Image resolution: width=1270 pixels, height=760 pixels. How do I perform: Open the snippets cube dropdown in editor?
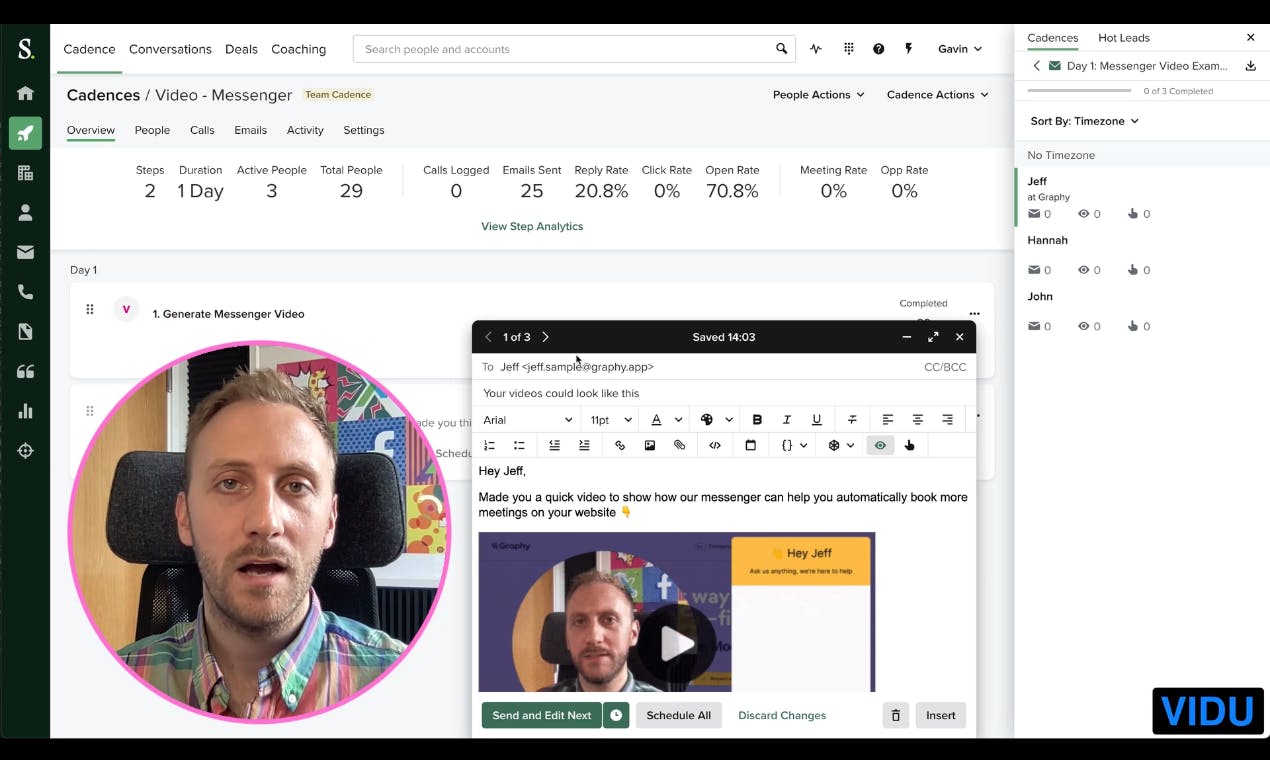click(841, 445)
